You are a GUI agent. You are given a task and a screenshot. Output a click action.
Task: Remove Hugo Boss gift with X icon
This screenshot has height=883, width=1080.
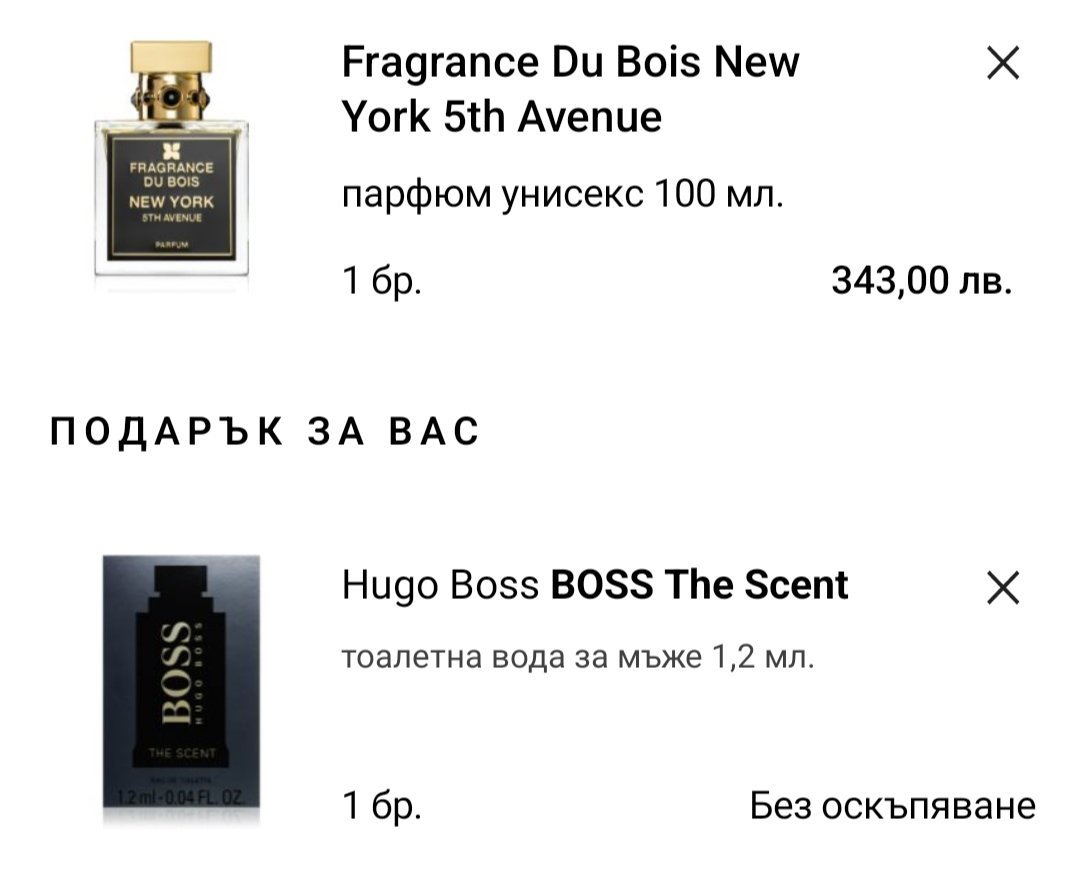coord(1002,588)
